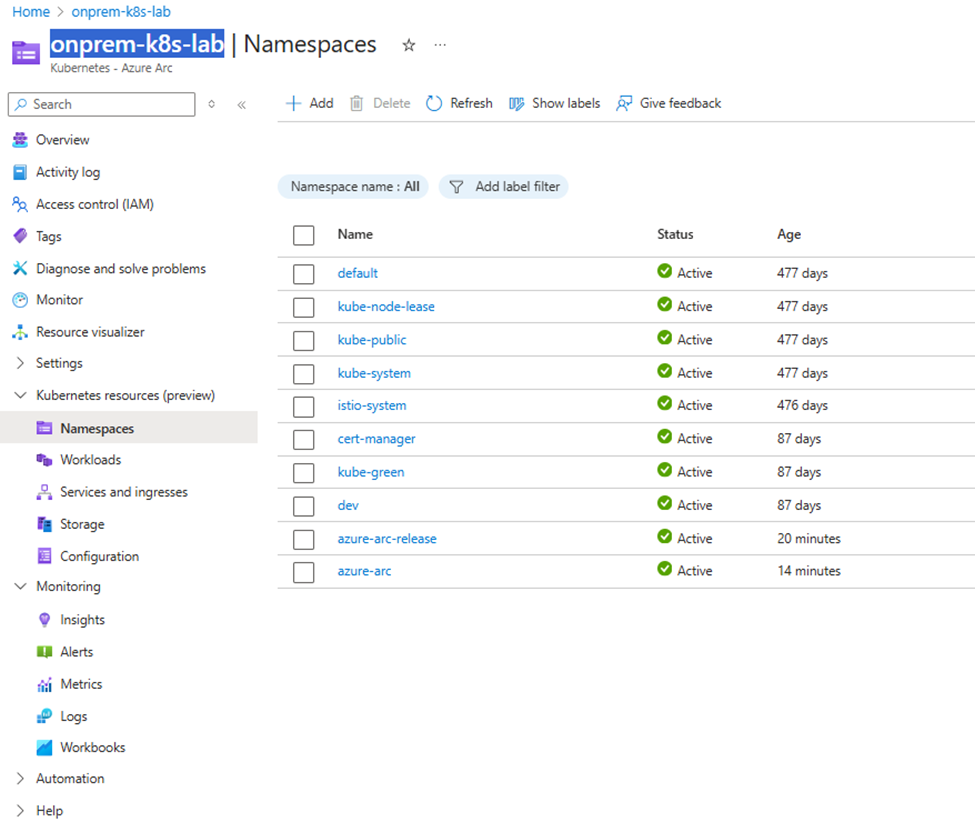Image resolution: width=975 pixels, height=822 pixels.
Task: Check the box for kube-node-lease namespace
Action: (303, 307)
